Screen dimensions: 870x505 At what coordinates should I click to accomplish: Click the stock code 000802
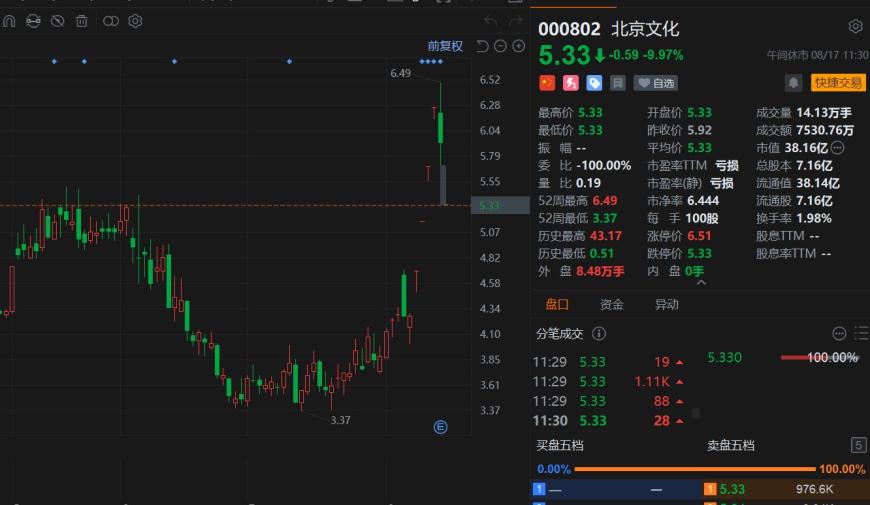pos(569,29)
